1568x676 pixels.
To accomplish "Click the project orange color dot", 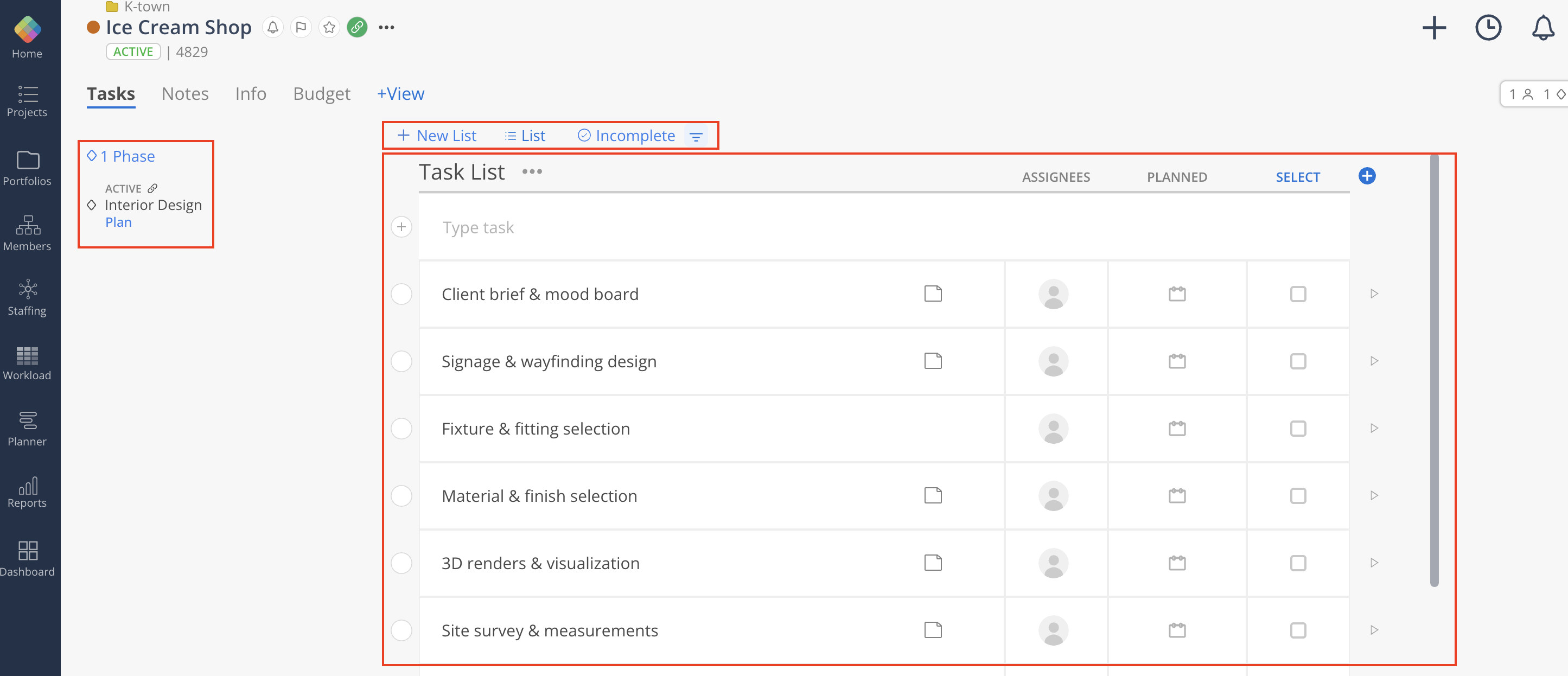I will pyautogui.click(x=93, y=27).
